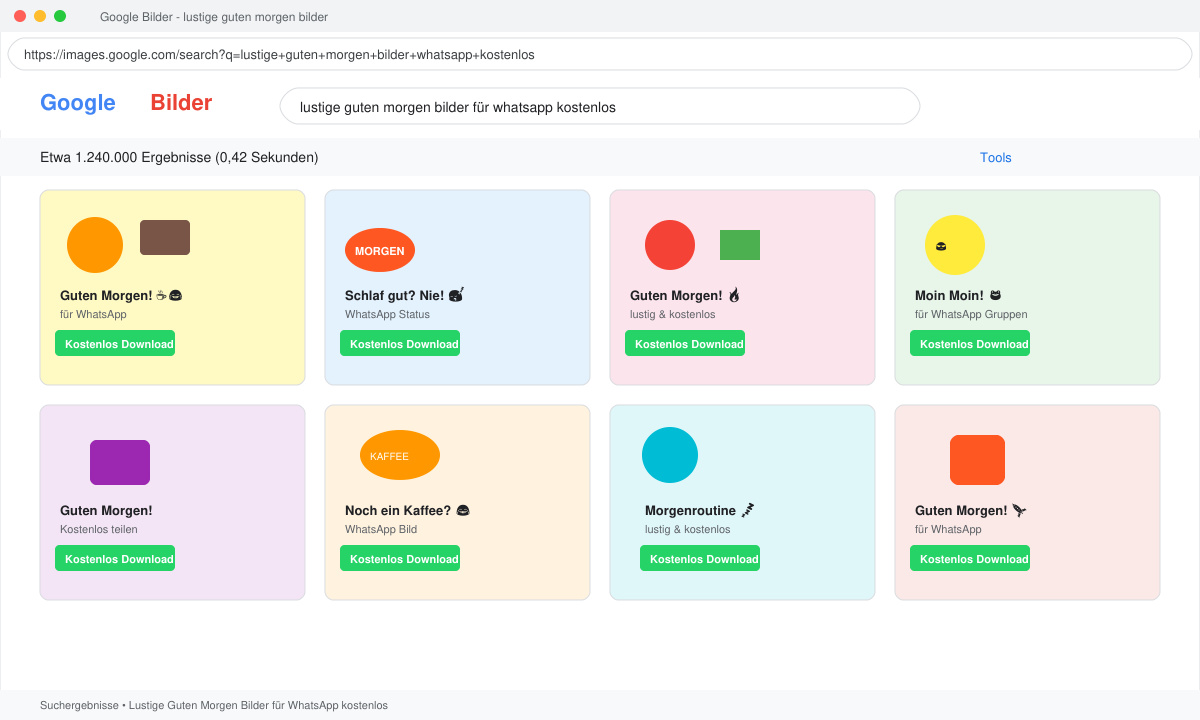Download the 'Guten Morgen!' coffee card for WhatsApp

[x=115, y=343]
